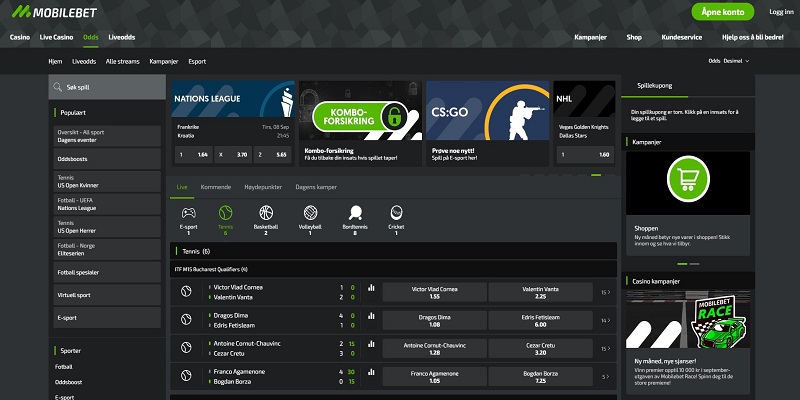This screenshot has width=800, height=400.
Task: Click Hjelp oss å bli bedre link
Action: pos(753,37)
